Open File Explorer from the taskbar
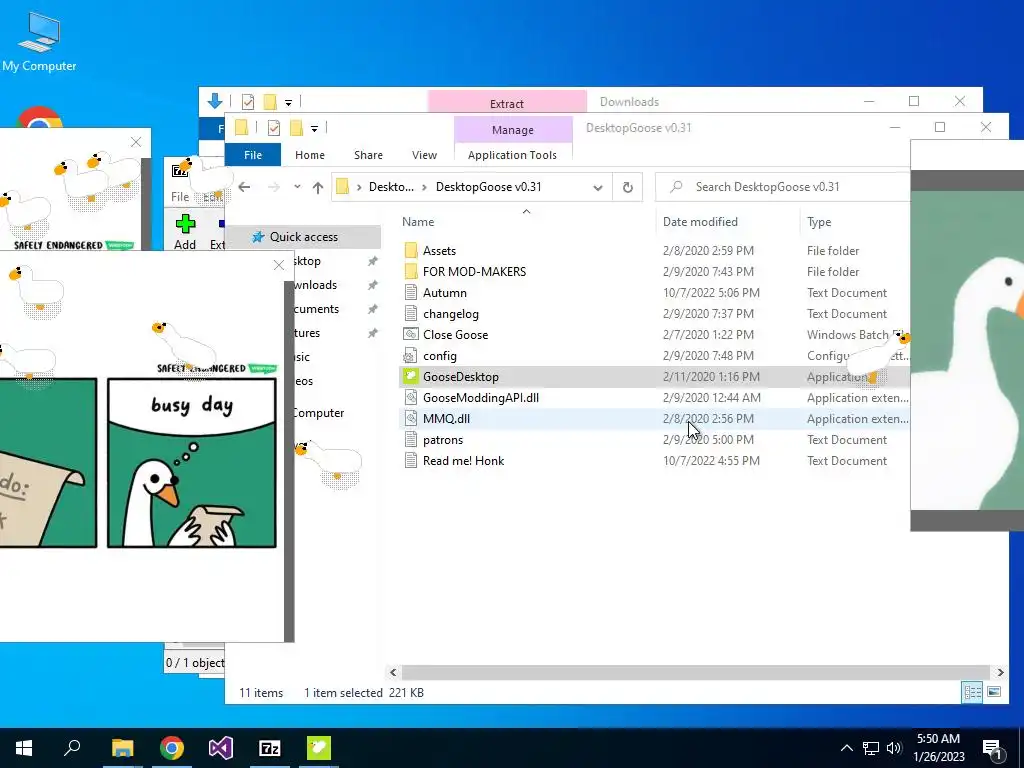1024x768 pixels. 122,748
